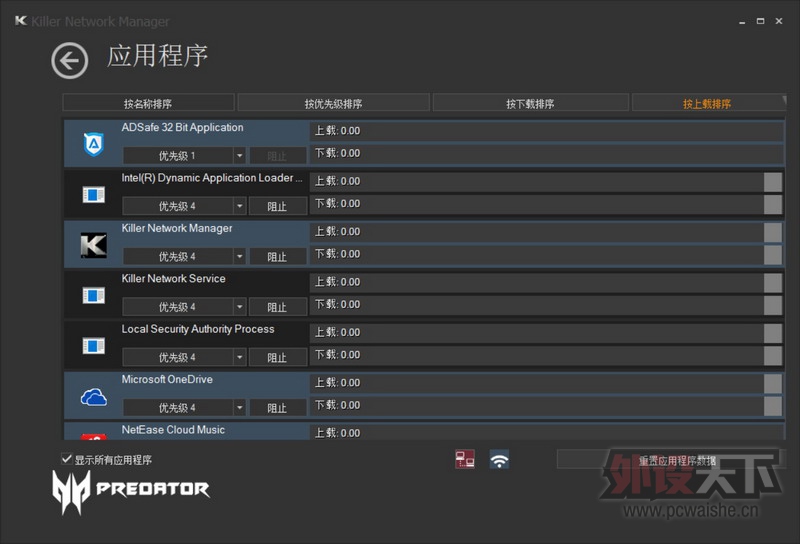Sort applications by name (按名称排序)
The width and height of the screenshot is (800, 544).
pos(148,103)
